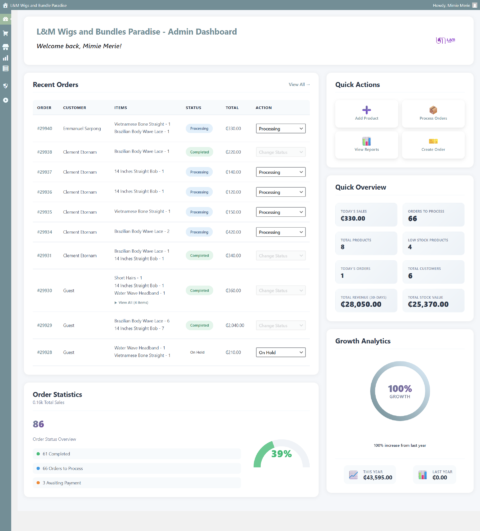Click order number #29940
Image resolution: width=480 pixels, height=531 pixels.
45,128
